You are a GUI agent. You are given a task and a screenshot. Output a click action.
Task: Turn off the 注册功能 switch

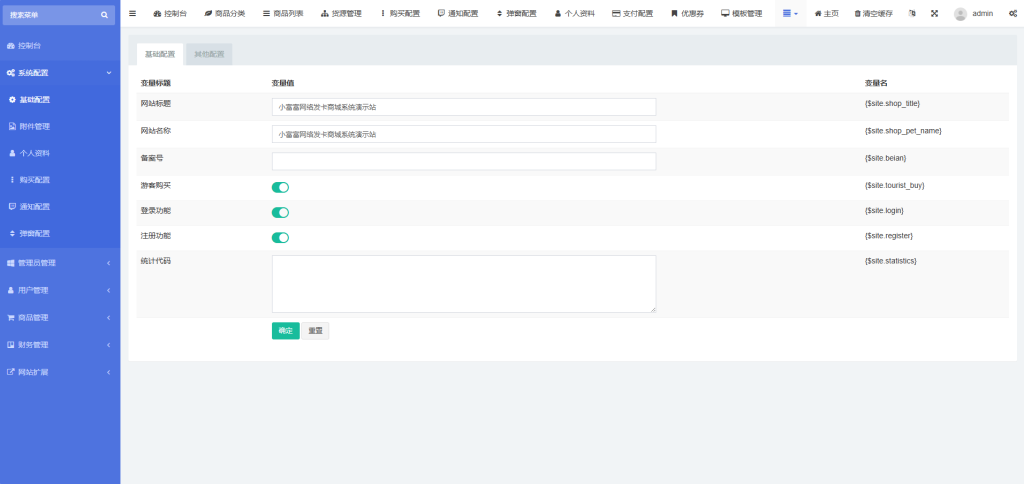[x=281, y=237]
